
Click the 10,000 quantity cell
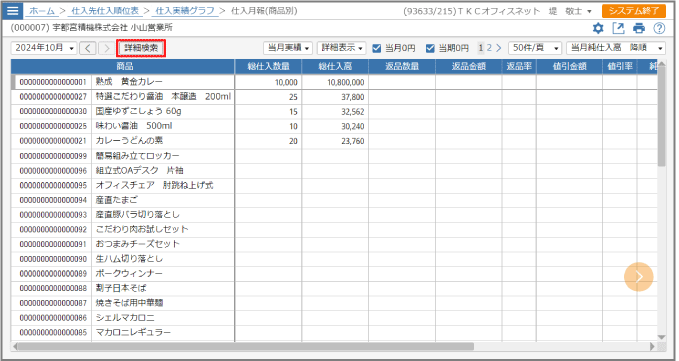point(268,82)
